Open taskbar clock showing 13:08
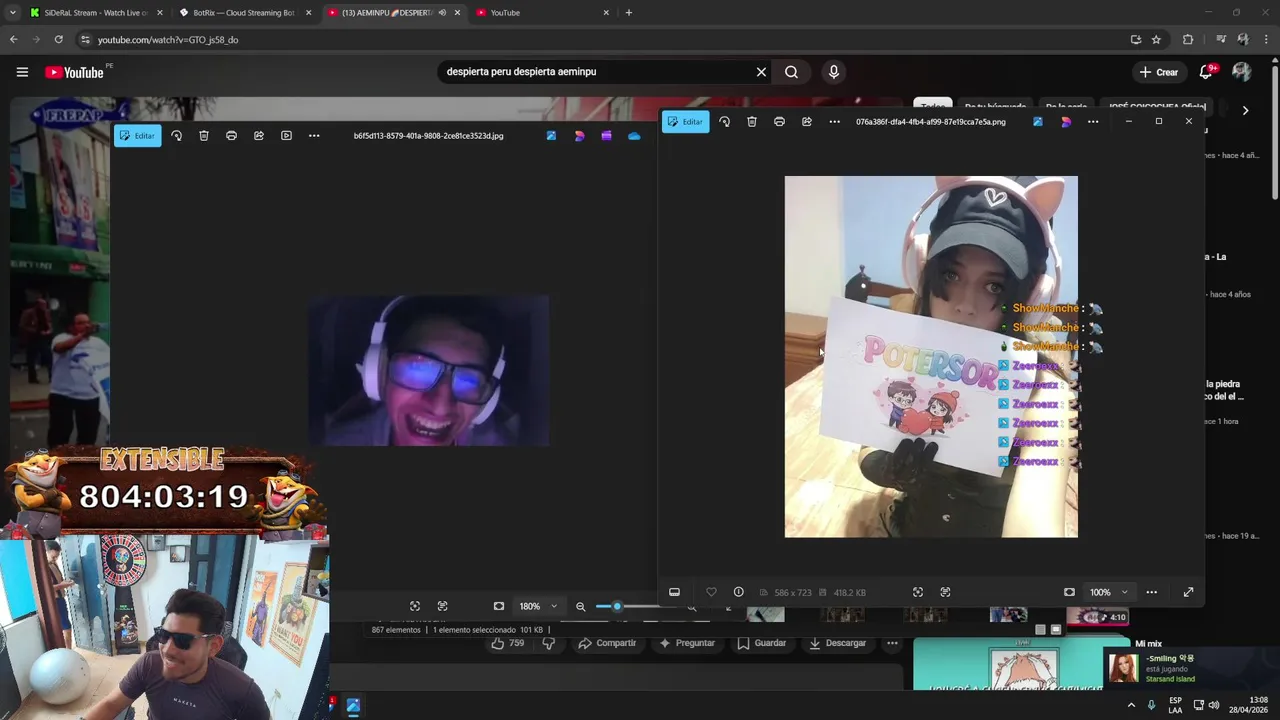Viewport: 1280px width, 720px height. pyautogui.click(x=1250, y=705)
